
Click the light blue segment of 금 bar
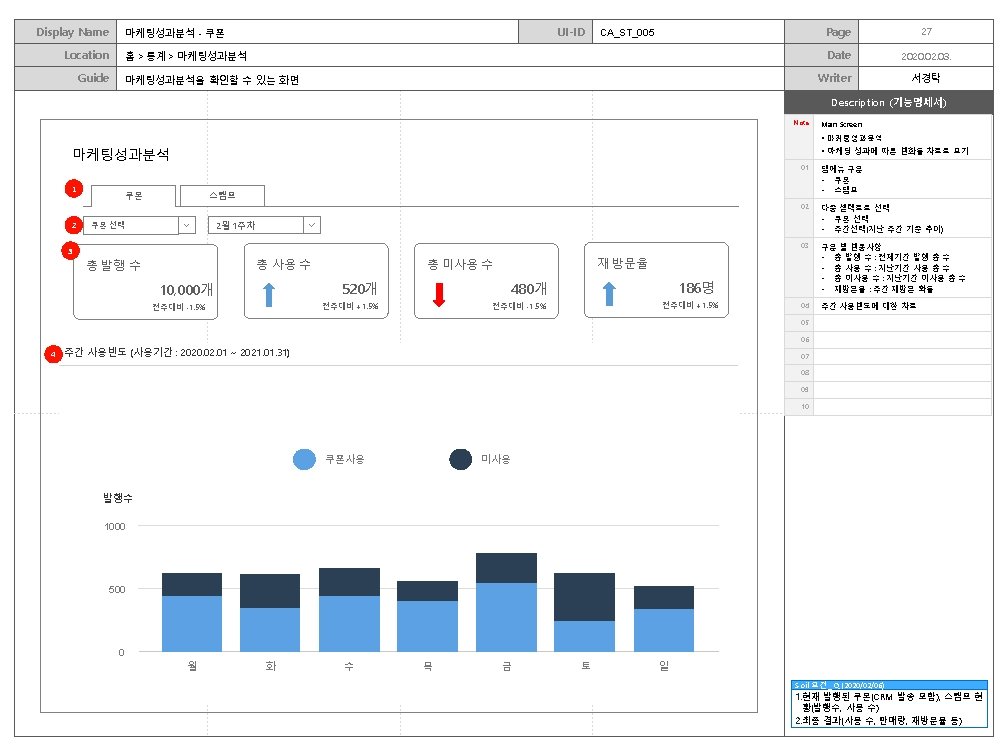507,617
